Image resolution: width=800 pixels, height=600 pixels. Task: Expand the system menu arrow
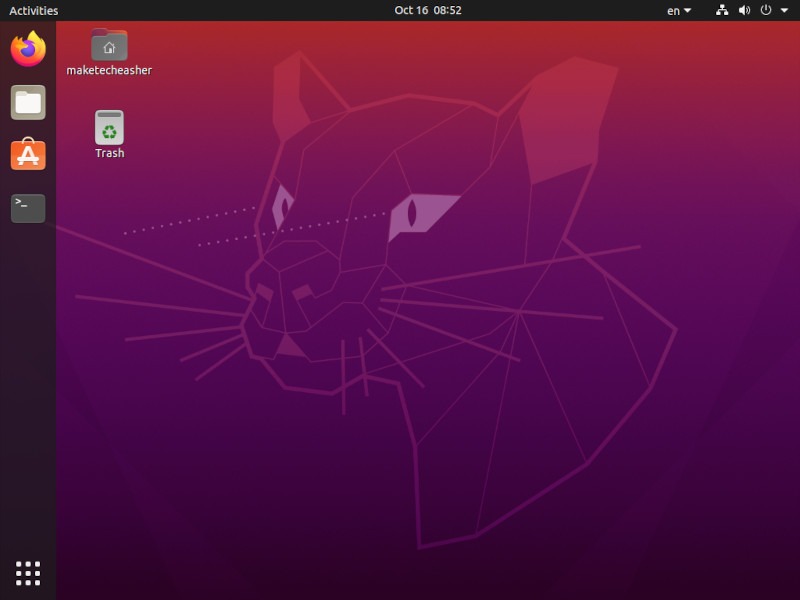click(x=784, y=11)
